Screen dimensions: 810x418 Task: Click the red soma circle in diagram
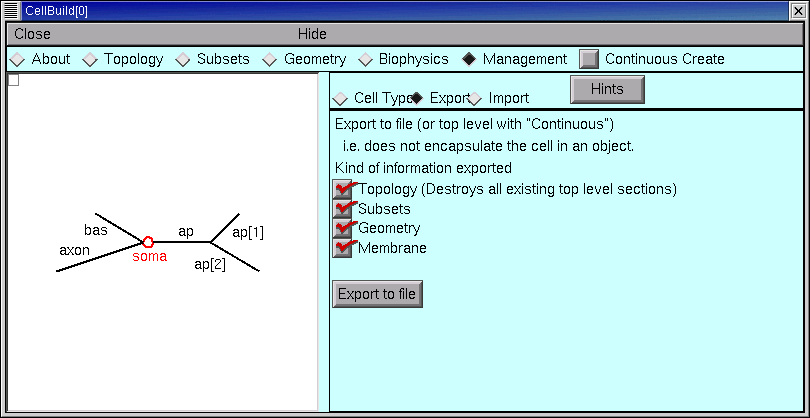tap(148, 241)
